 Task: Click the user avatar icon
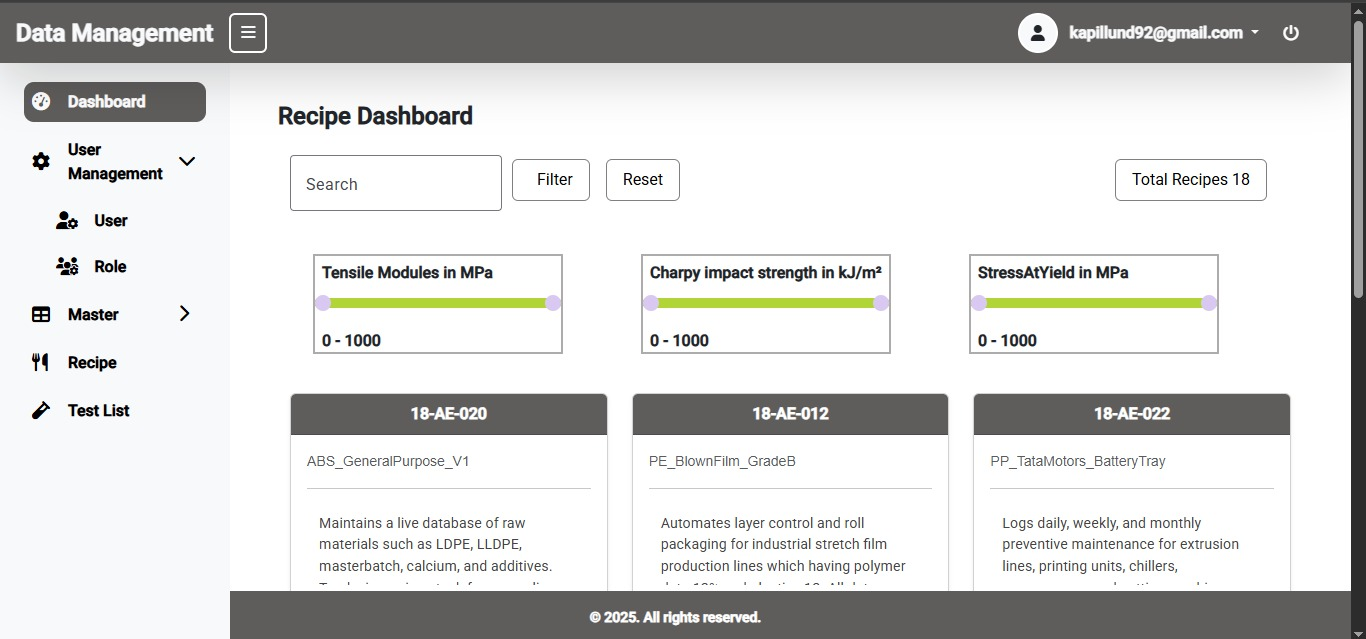[x=1037, y=33]
